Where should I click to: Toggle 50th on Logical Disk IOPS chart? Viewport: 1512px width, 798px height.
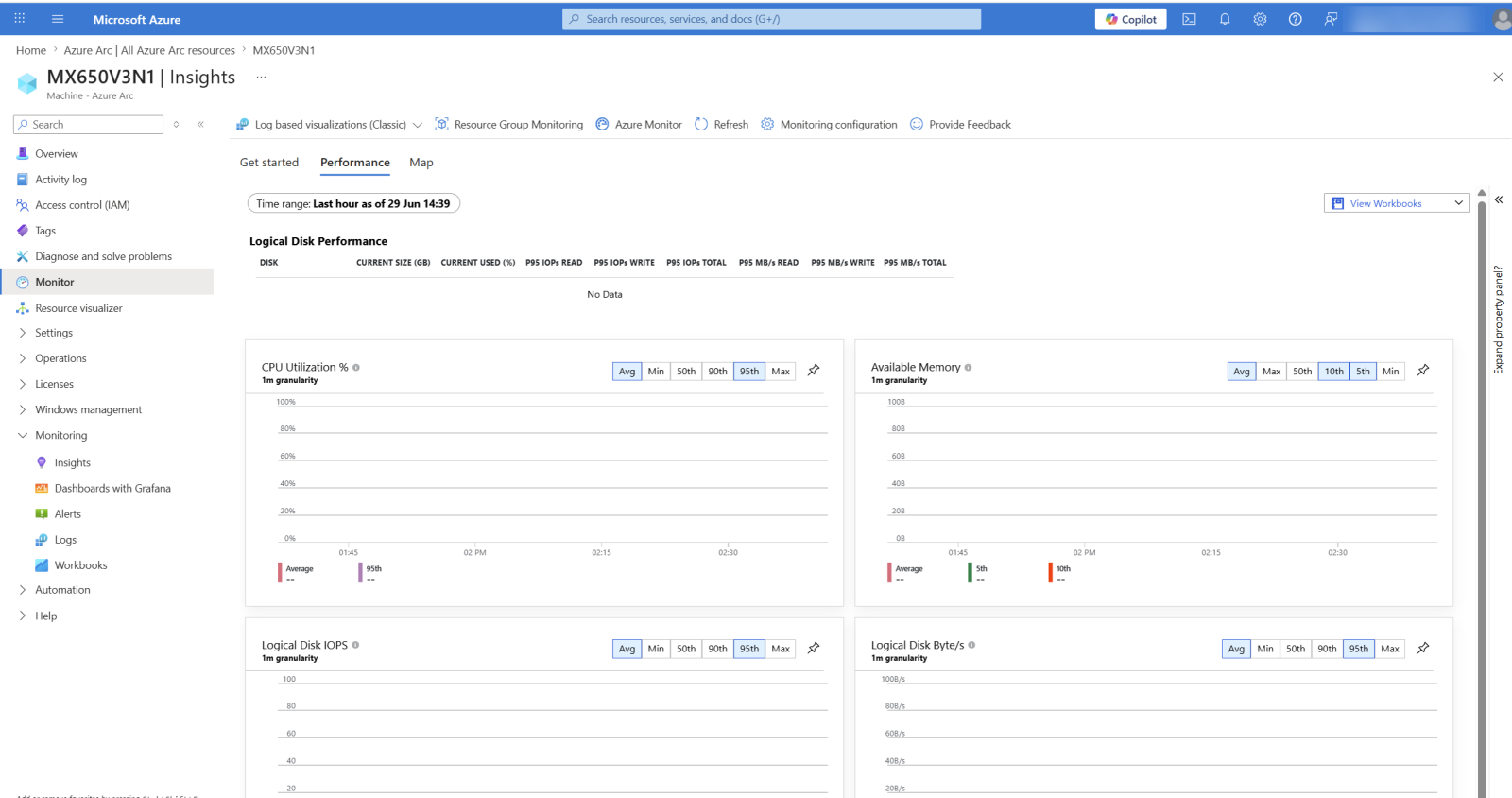click(x=686, y=649)
